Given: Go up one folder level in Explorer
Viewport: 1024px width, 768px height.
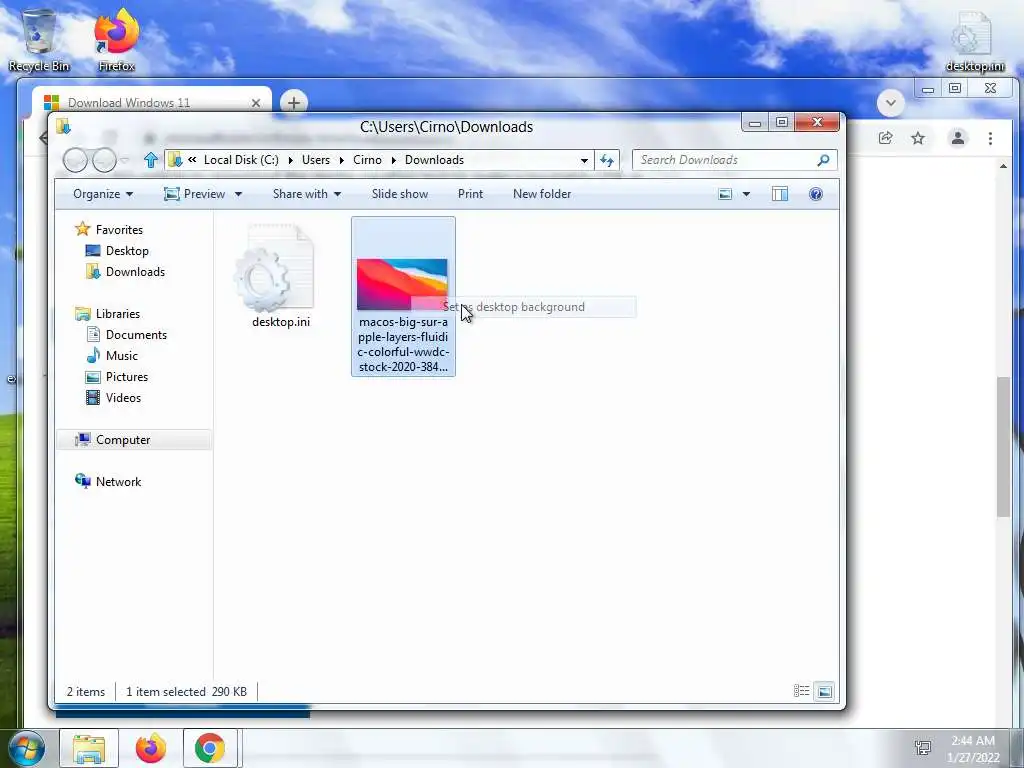Looking at the screenshot, I should (151, 160).
